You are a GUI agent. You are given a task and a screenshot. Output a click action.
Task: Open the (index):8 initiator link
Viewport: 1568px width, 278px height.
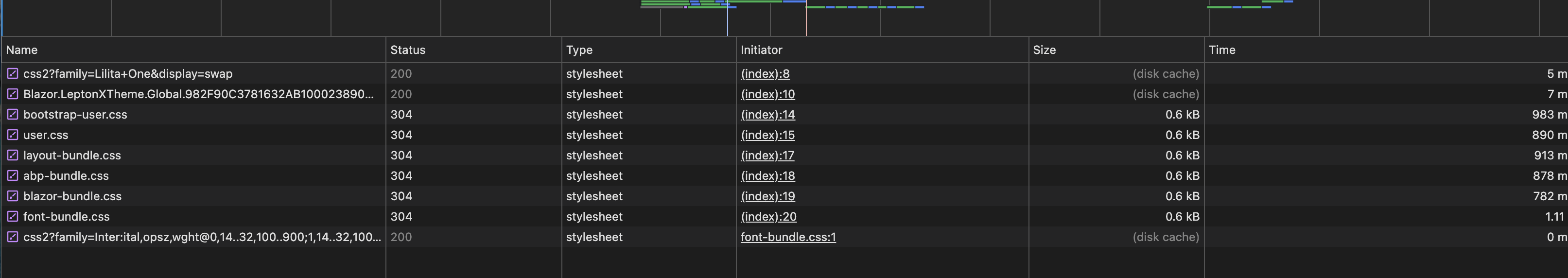pos(765,73)
